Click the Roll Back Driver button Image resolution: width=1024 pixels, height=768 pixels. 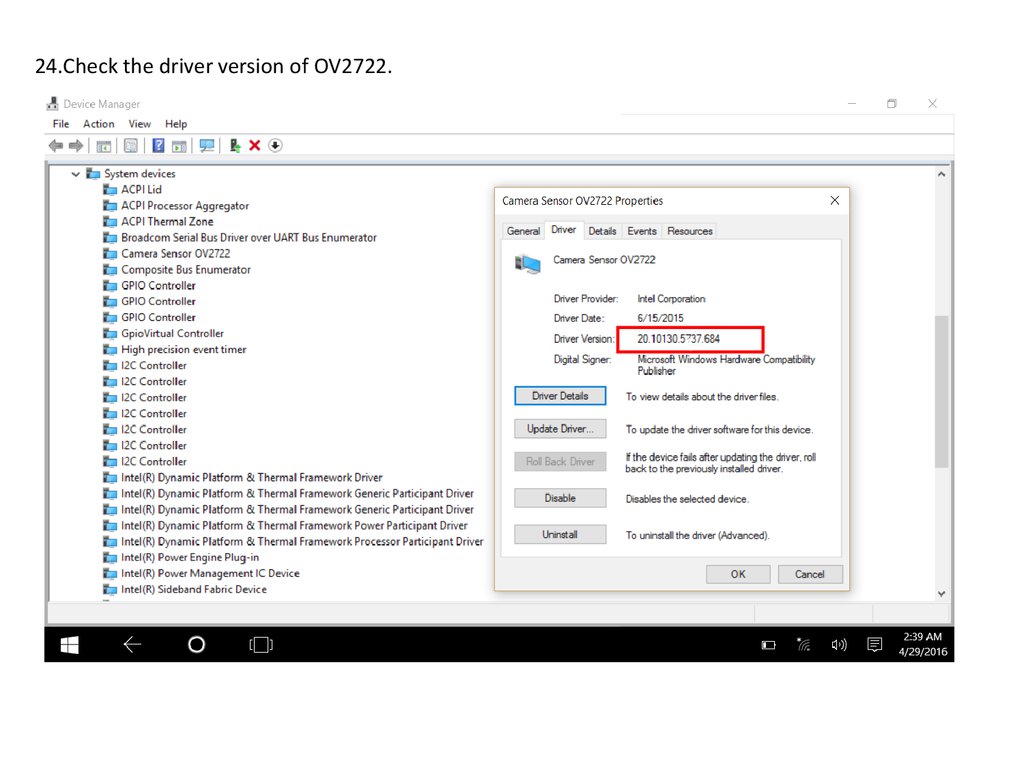[560, 461]
